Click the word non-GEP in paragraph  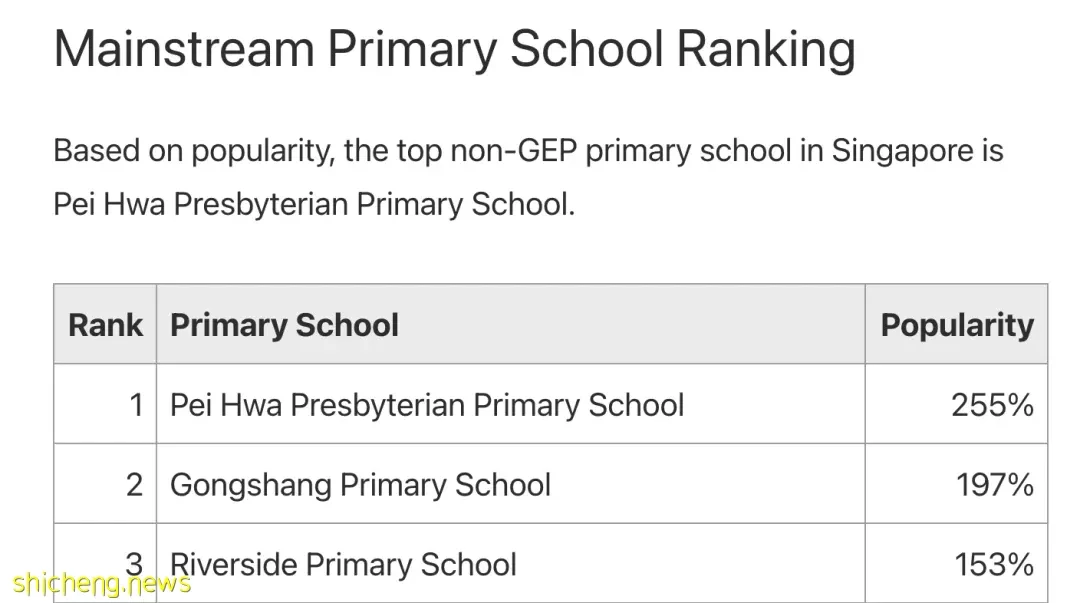tap(513, 150)
